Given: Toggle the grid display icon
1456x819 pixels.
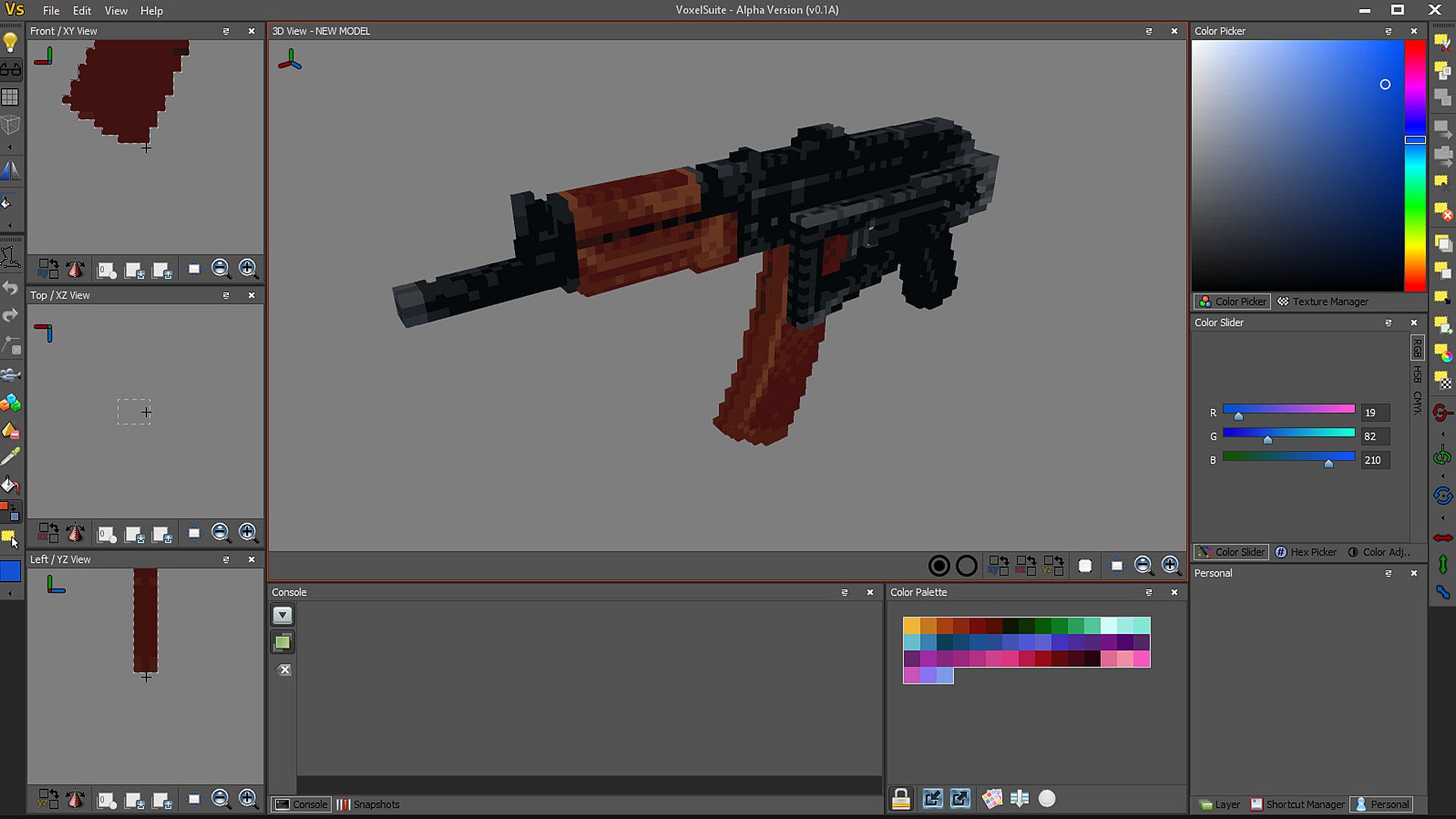Looking at the screenshot, I should tap(11, 97).
